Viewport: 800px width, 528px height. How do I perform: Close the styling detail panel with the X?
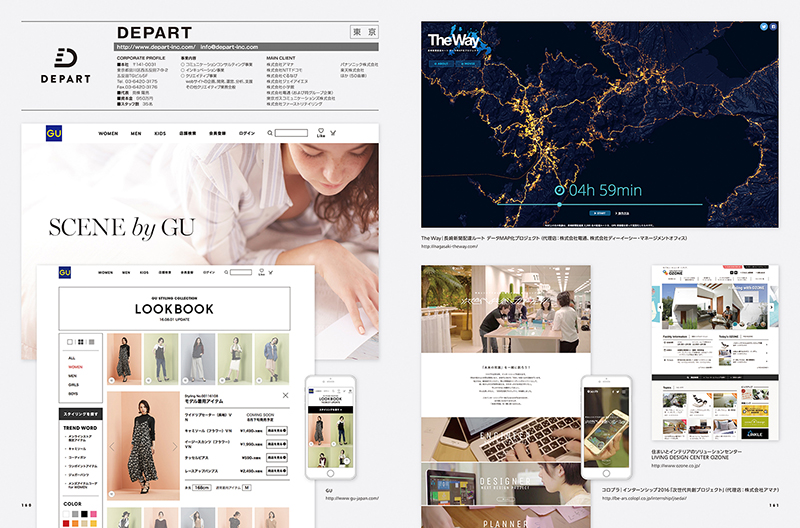tap(286, 395)
